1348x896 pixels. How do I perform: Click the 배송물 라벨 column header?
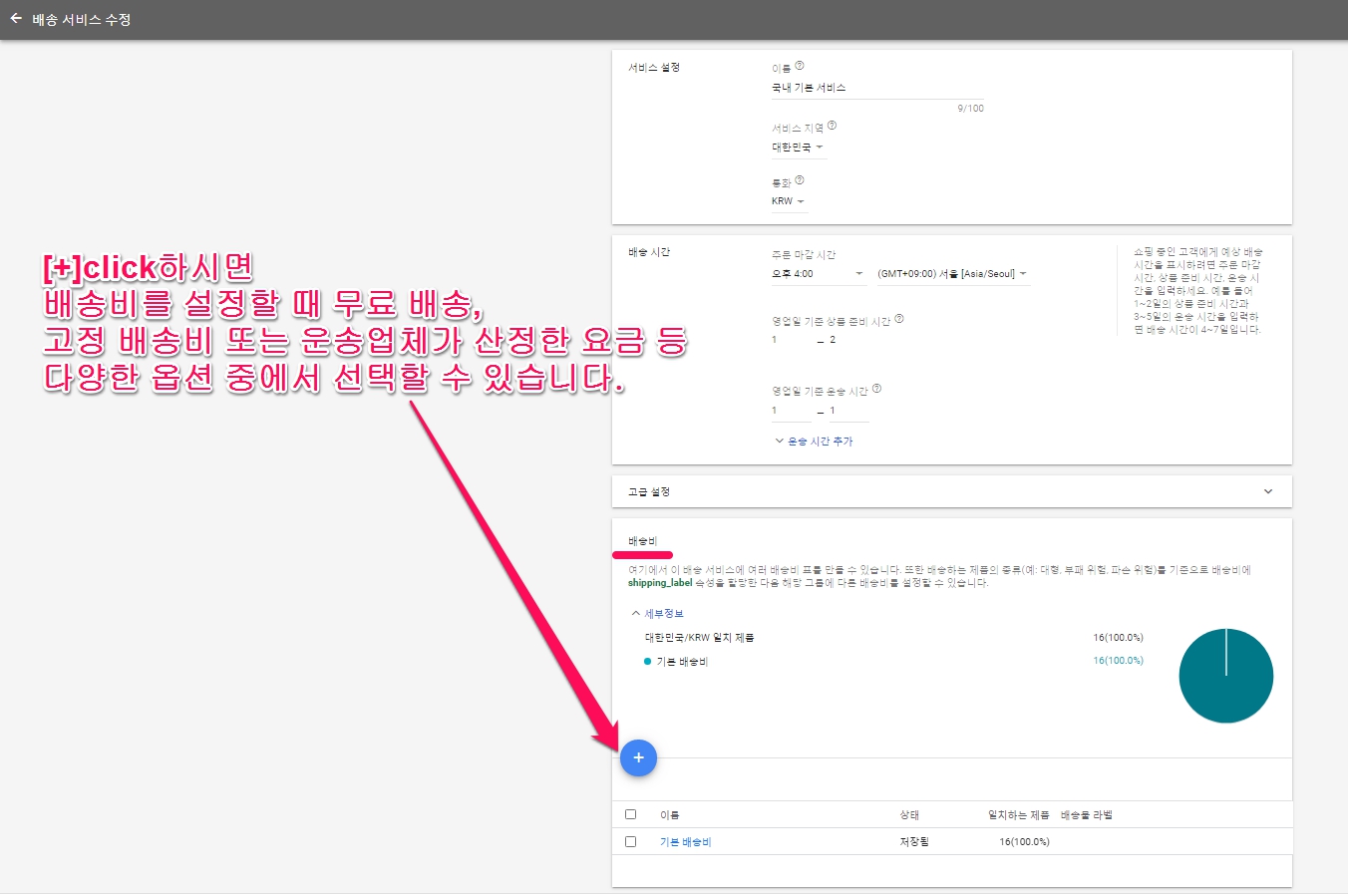click(x=1086, y=815)
